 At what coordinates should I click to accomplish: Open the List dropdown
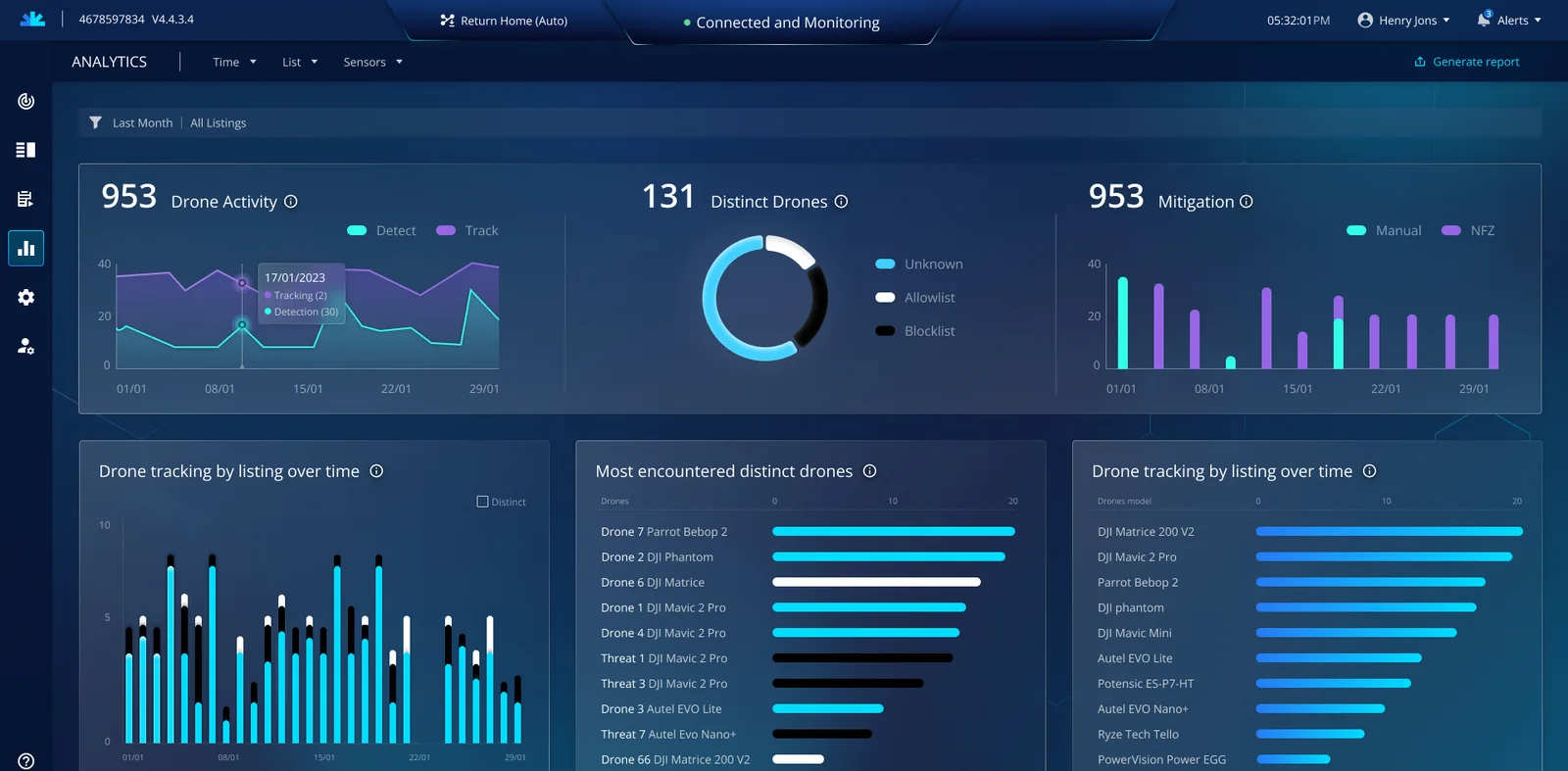pyautogui.click(x=300, y=62)
